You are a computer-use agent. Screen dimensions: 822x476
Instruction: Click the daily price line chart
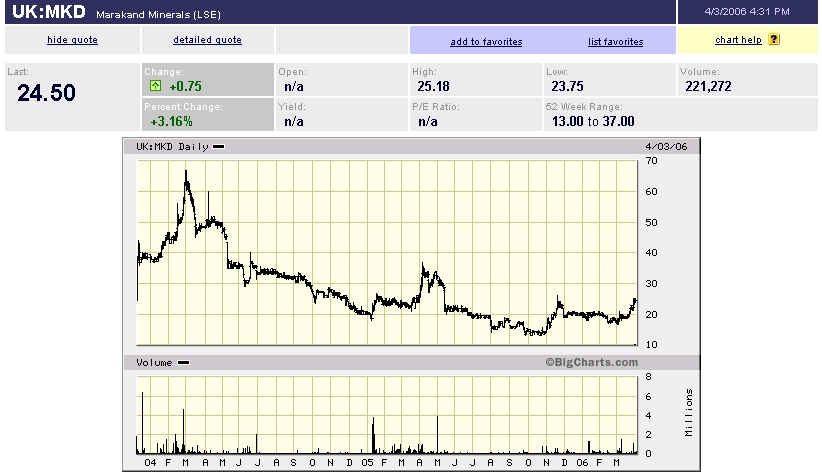387,253
